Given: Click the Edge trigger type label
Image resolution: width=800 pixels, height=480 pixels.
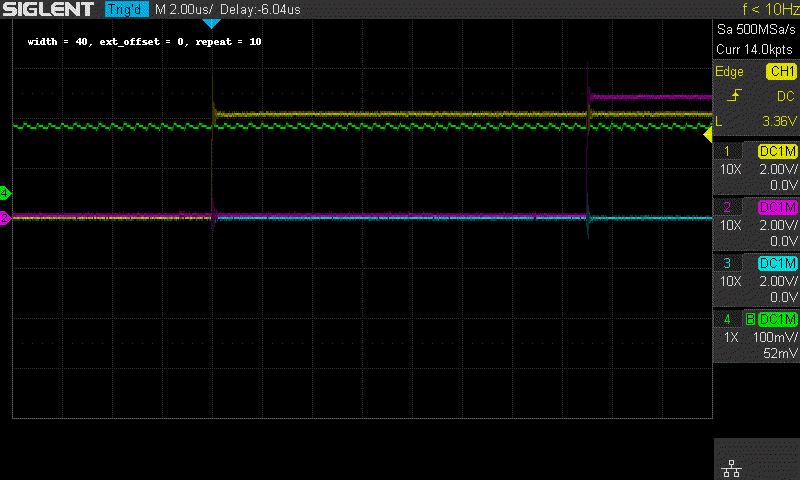Looking at the screenshot, I should pyautogui.click(x=729, y=71).
